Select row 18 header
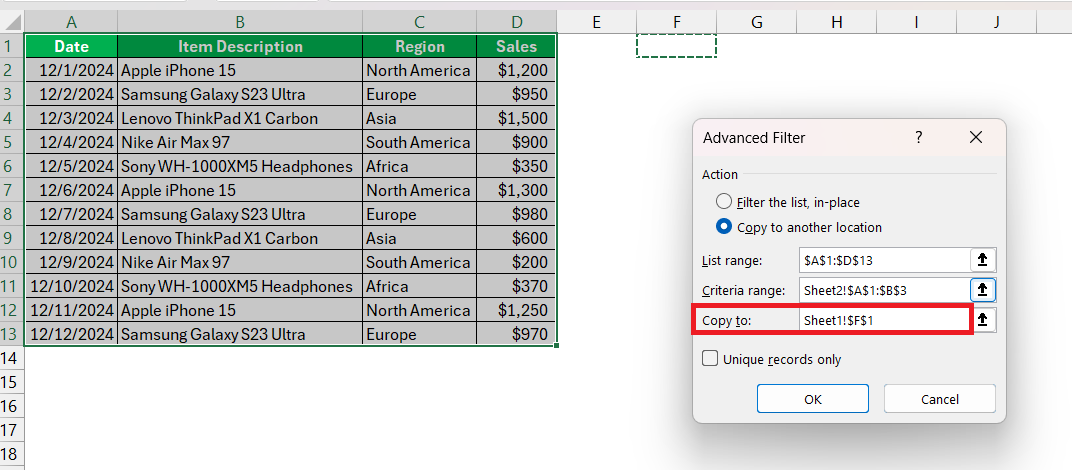Screen dimensions: 1072x470 coord(10,454)
